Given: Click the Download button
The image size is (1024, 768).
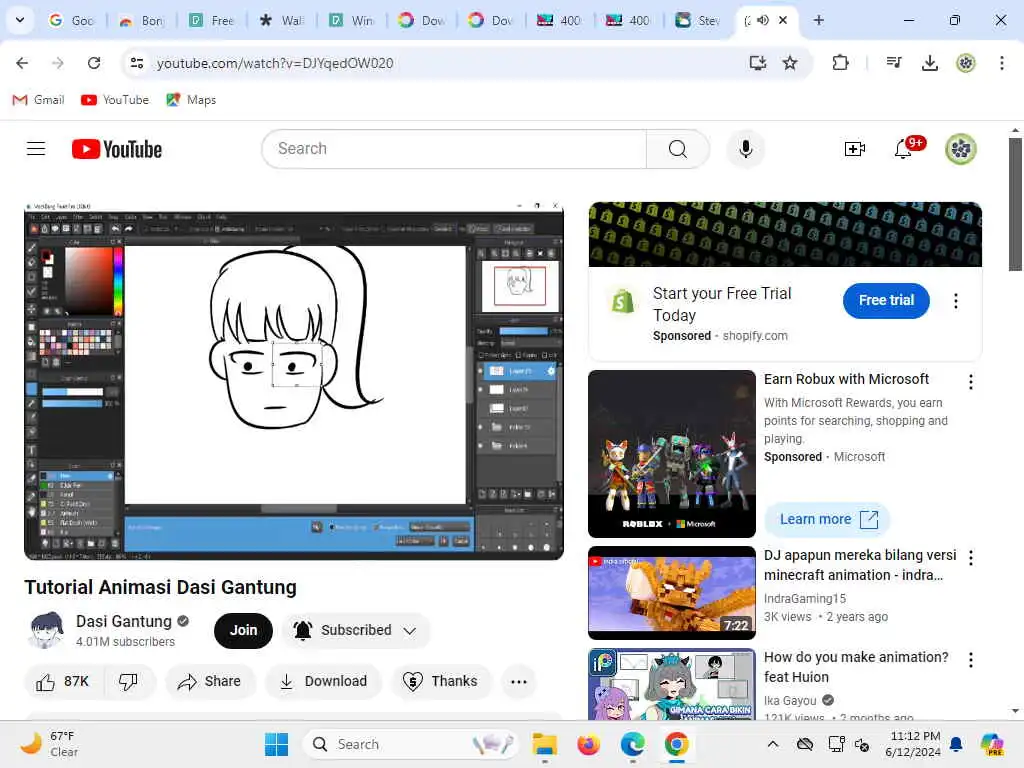Looking at the screenshot, I should pyautogui.click(x=323, y=681).
